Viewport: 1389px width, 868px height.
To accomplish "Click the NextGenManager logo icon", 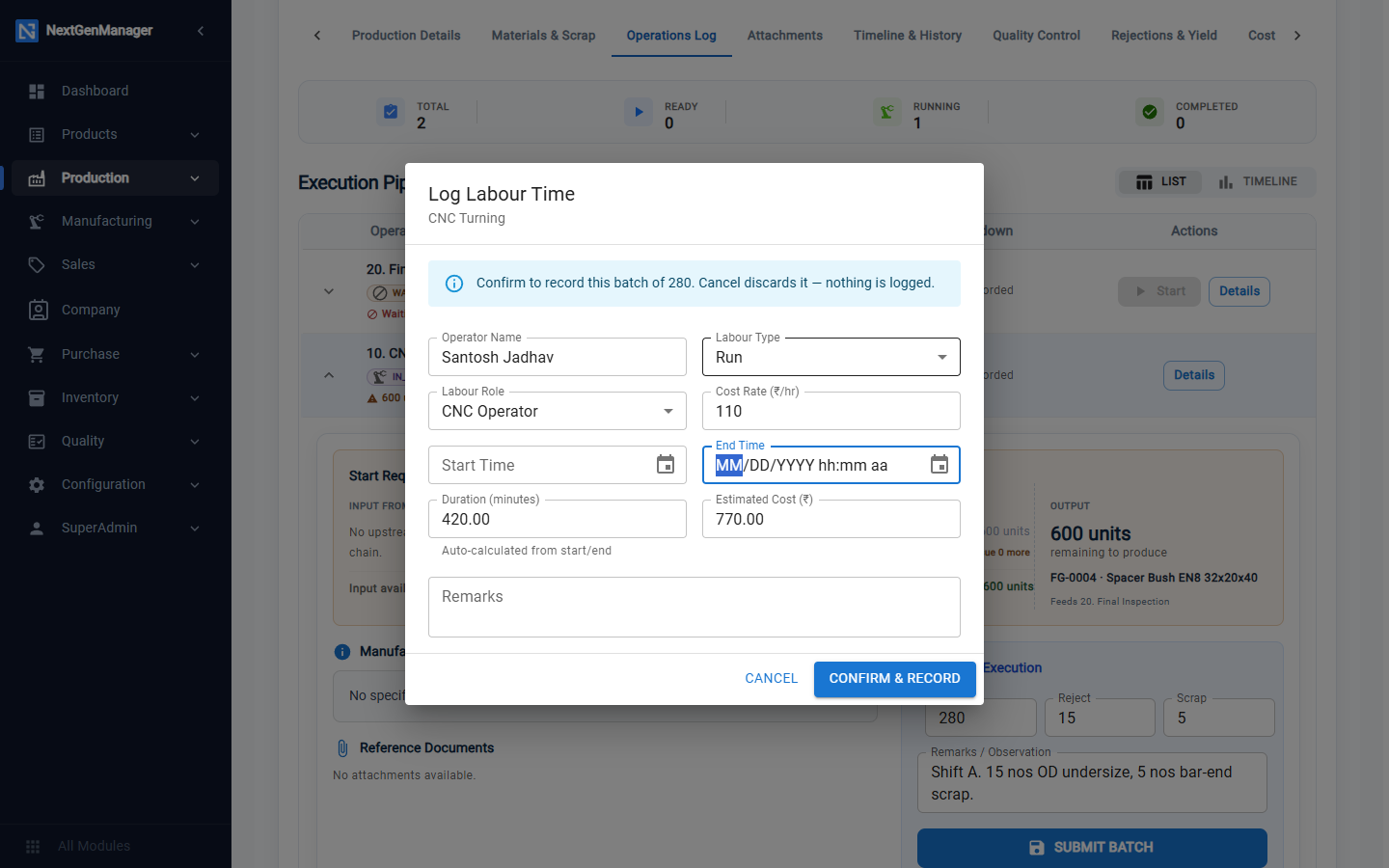I will tap(27, 31).
